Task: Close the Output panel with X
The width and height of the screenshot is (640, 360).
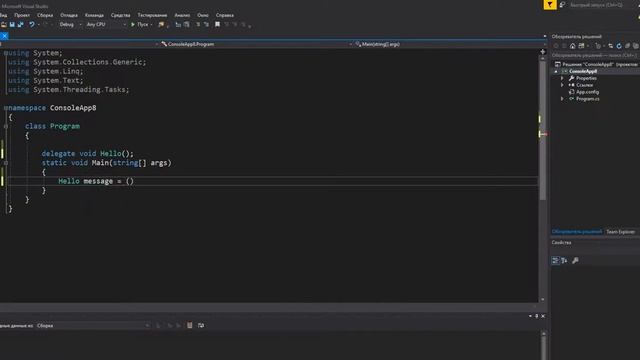Action: [543, 316]
